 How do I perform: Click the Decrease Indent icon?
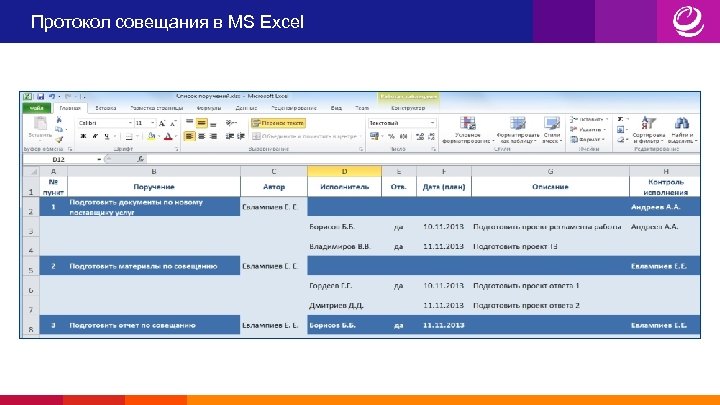(x=230, y=136)
